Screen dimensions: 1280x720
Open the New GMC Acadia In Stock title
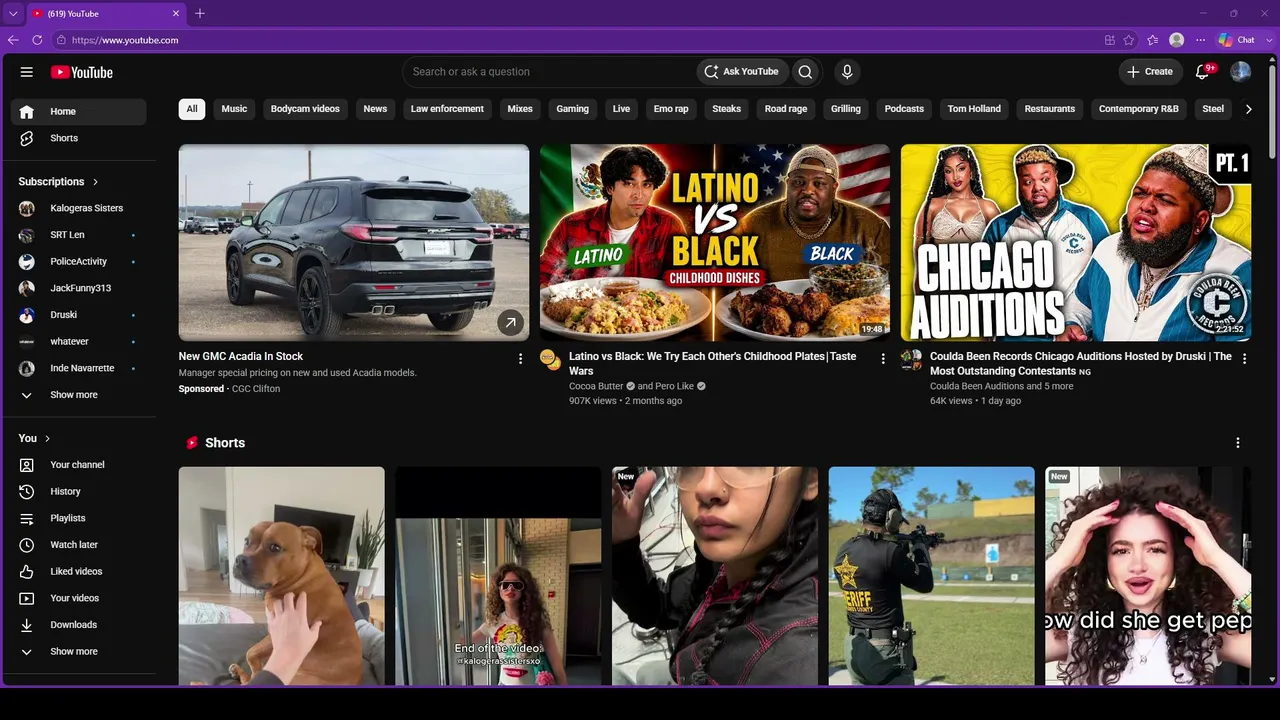point(241,357)
